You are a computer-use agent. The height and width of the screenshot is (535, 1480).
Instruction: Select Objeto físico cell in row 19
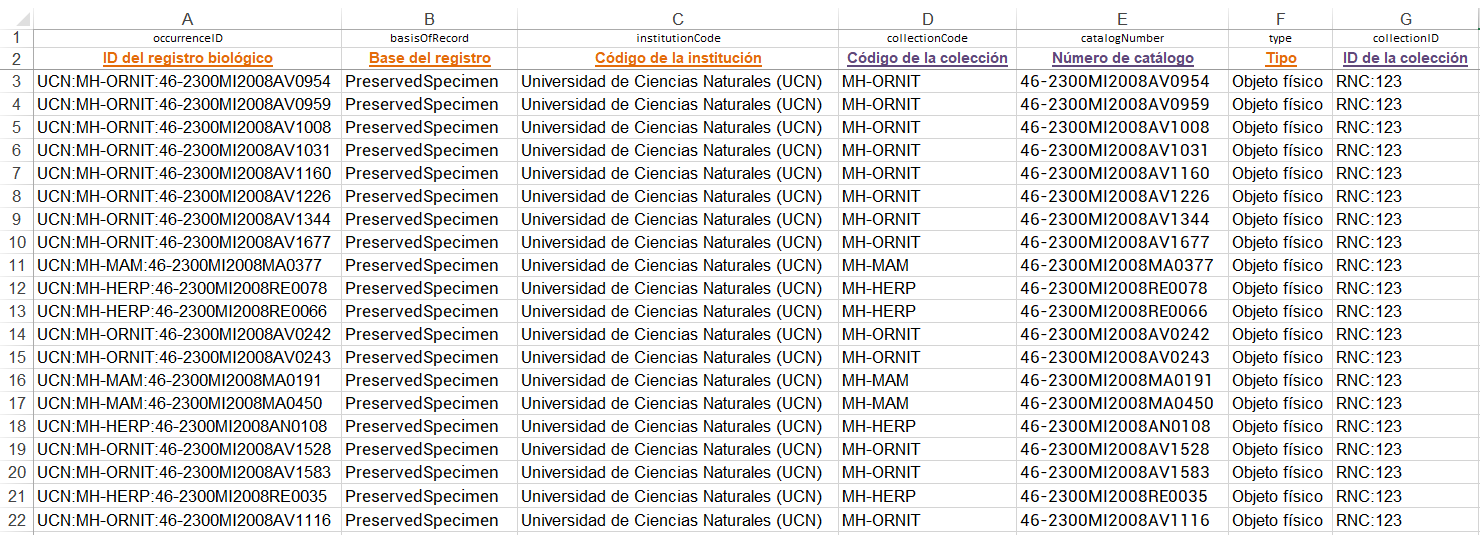tap(1280, 449)
